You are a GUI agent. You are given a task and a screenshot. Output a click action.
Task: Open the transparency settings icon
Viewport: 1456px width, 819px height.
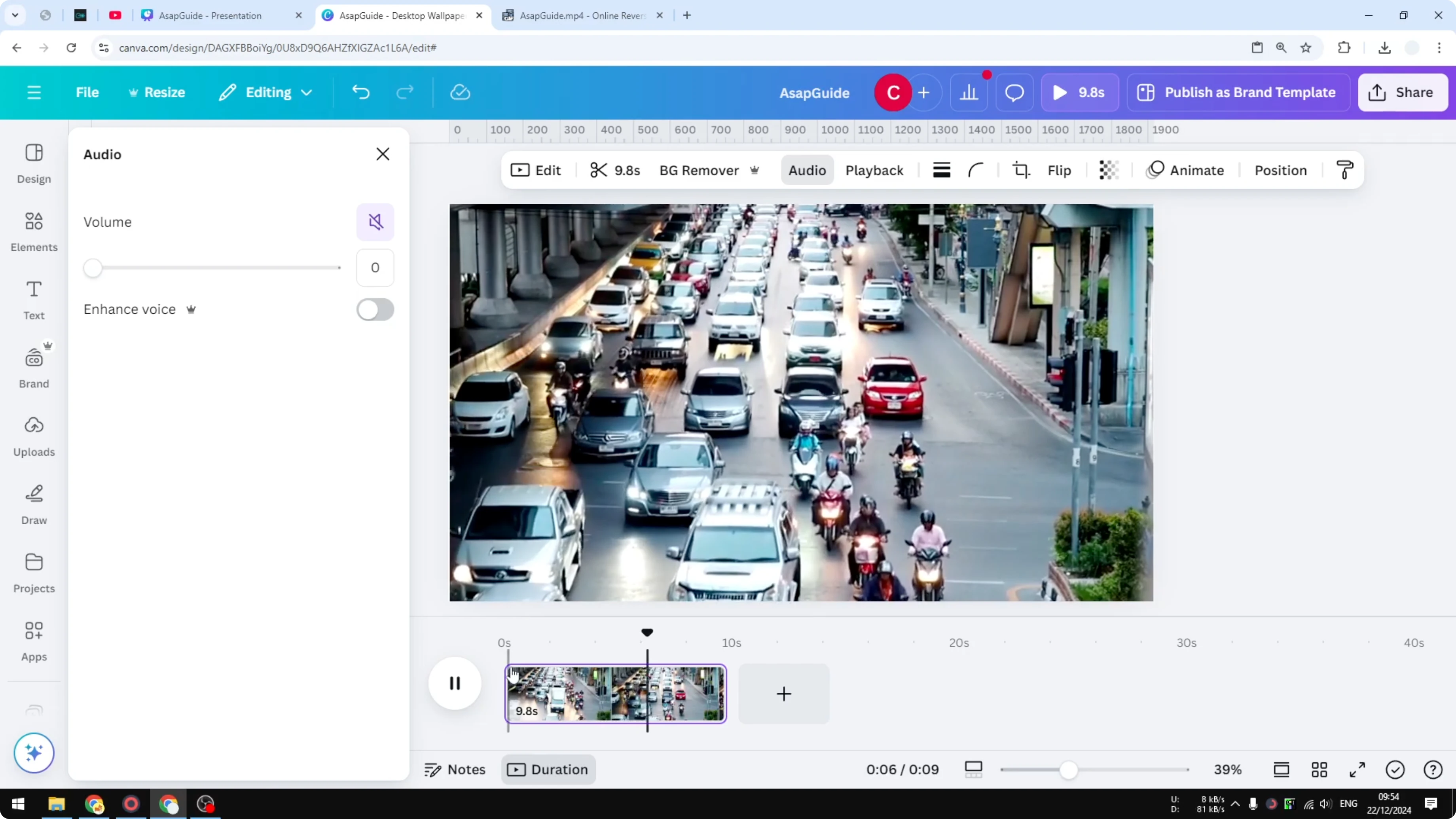click(x=1108, y=170)
